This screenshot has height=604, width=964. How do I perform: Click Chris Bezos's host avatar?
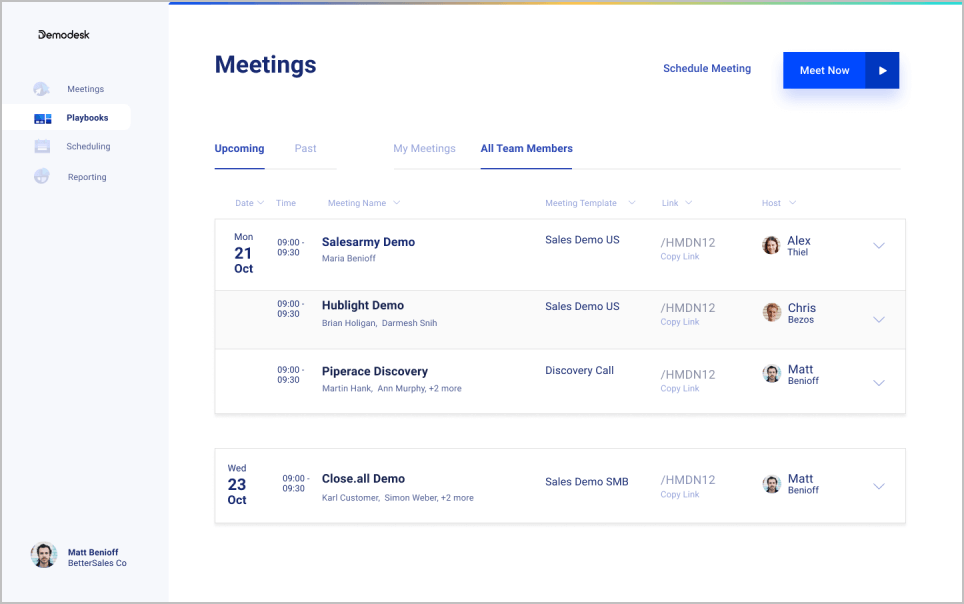(771, 312)
